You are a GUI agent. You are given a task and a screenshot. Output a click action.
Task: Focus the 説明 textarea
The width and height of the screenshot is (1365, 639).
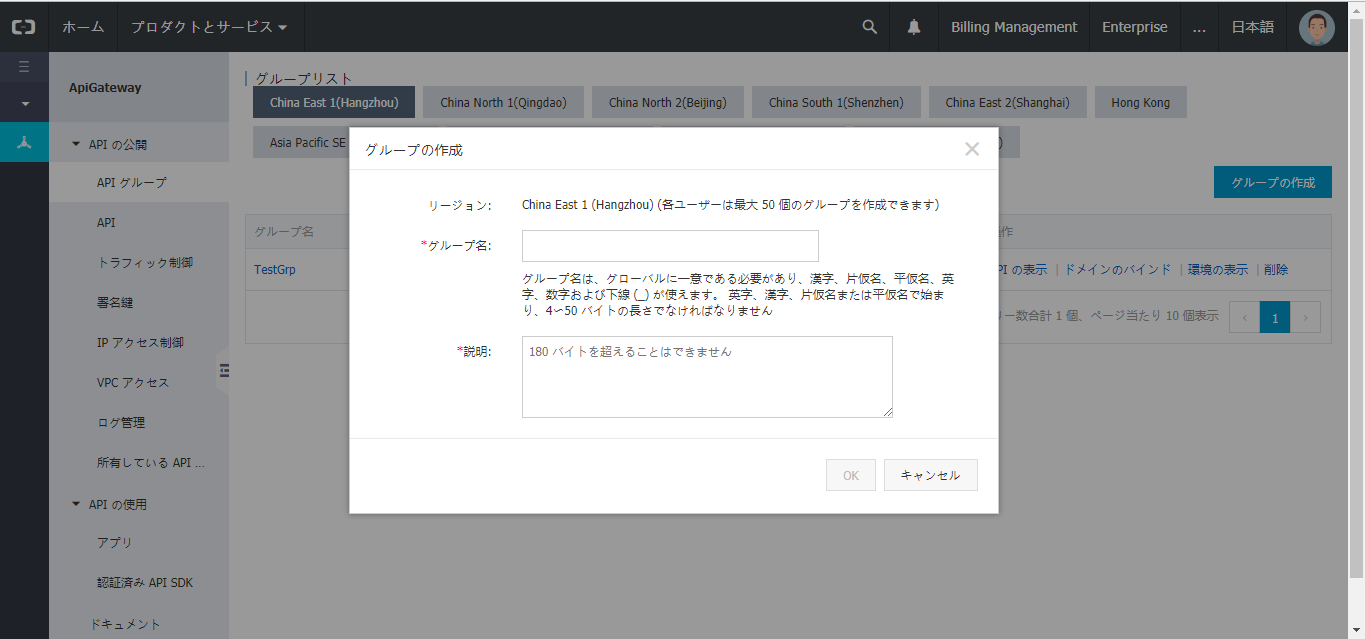(x=707, y=377)
